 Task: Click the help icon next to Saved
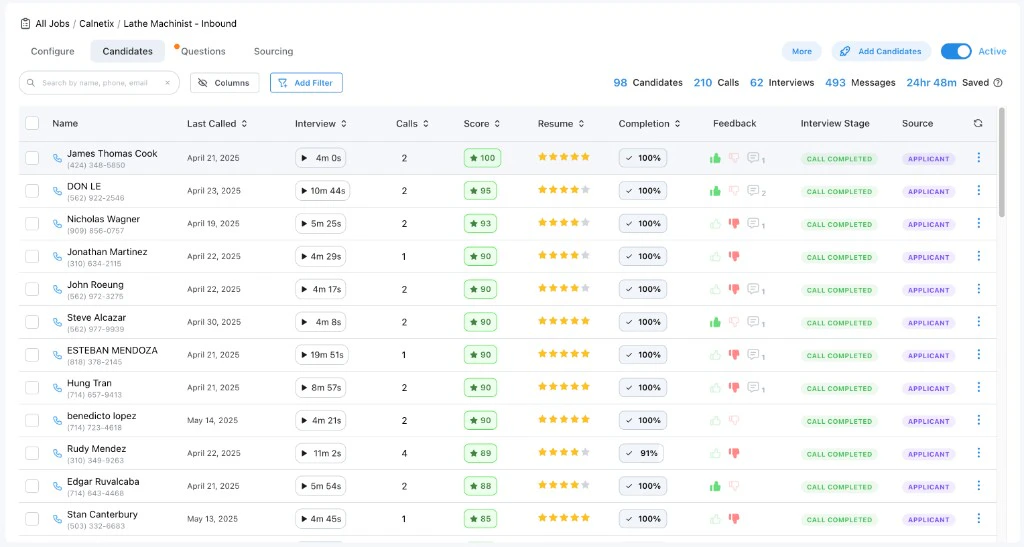click(998, 83)
